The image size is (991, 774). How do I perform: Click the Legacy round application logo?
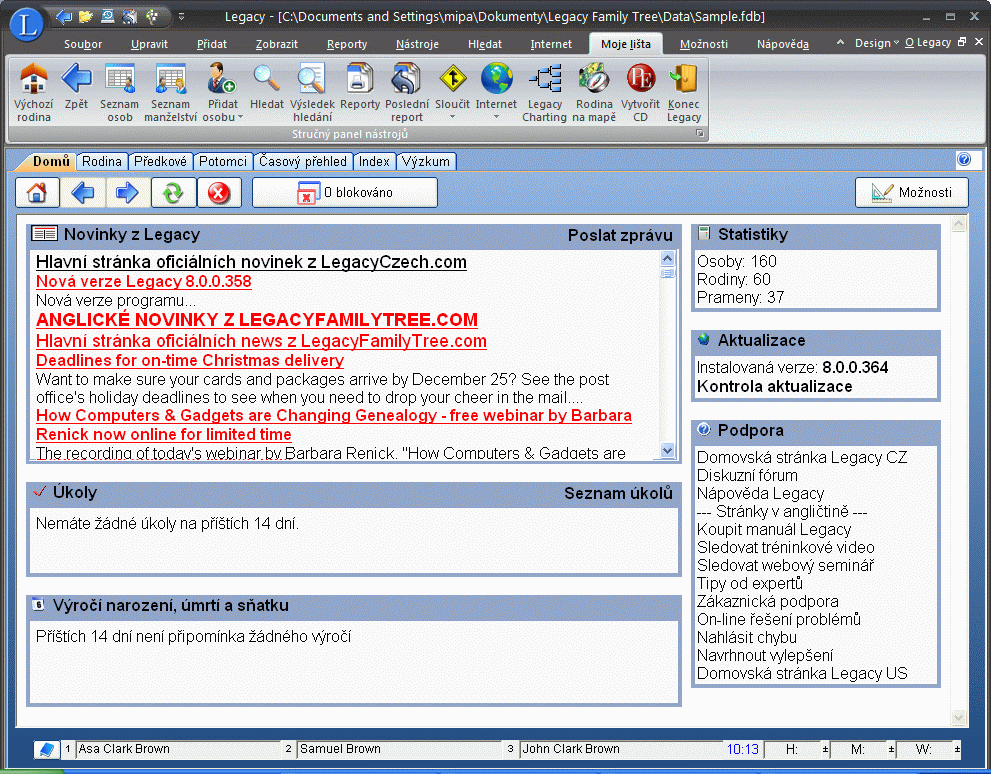point(27,24)
